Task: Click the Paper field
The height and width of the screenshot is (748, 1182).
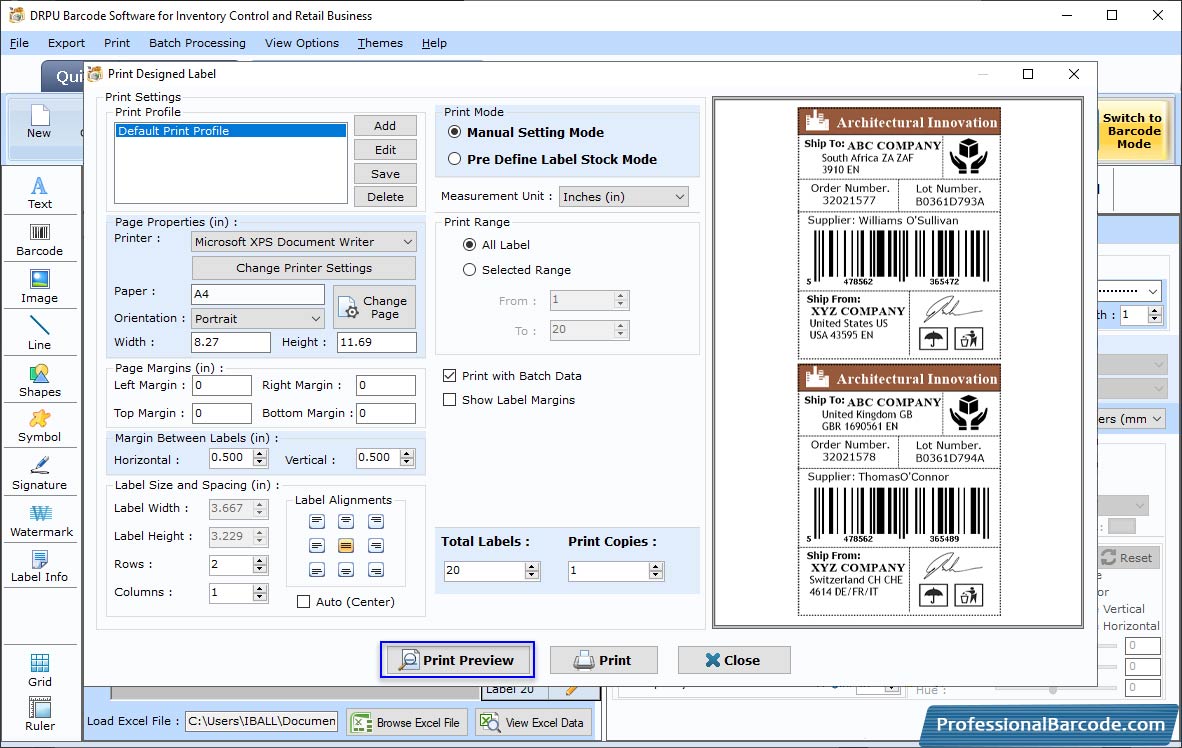Action: tap(258, 294)
